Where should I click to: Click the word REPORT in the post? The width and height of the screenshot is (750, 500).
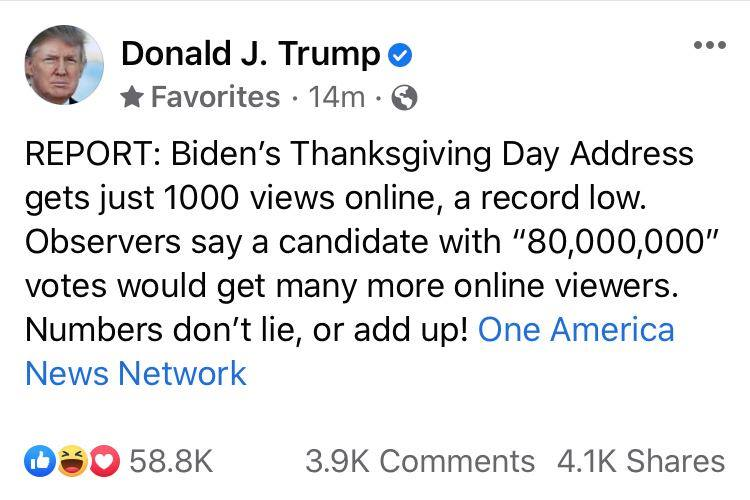88,155
